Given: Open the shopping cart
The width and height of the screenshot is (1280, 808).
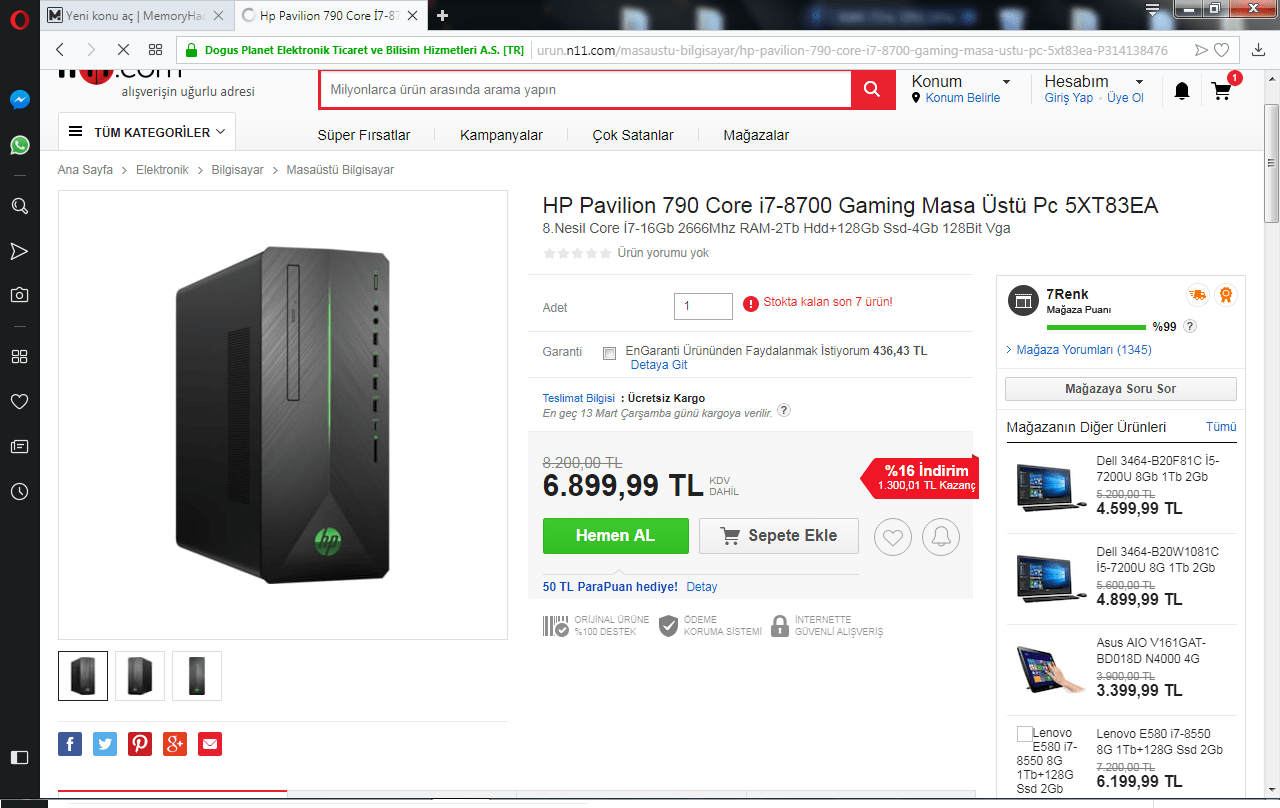Looking at the screenshot, I should pyautogui.click(x=1222, y=92).
